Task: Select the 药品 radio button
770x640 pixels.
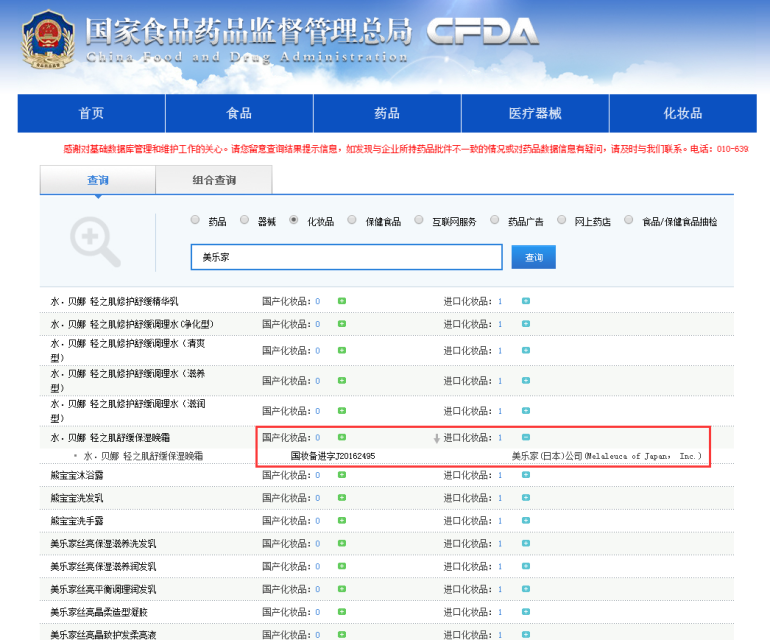Action: coord(195,220)
